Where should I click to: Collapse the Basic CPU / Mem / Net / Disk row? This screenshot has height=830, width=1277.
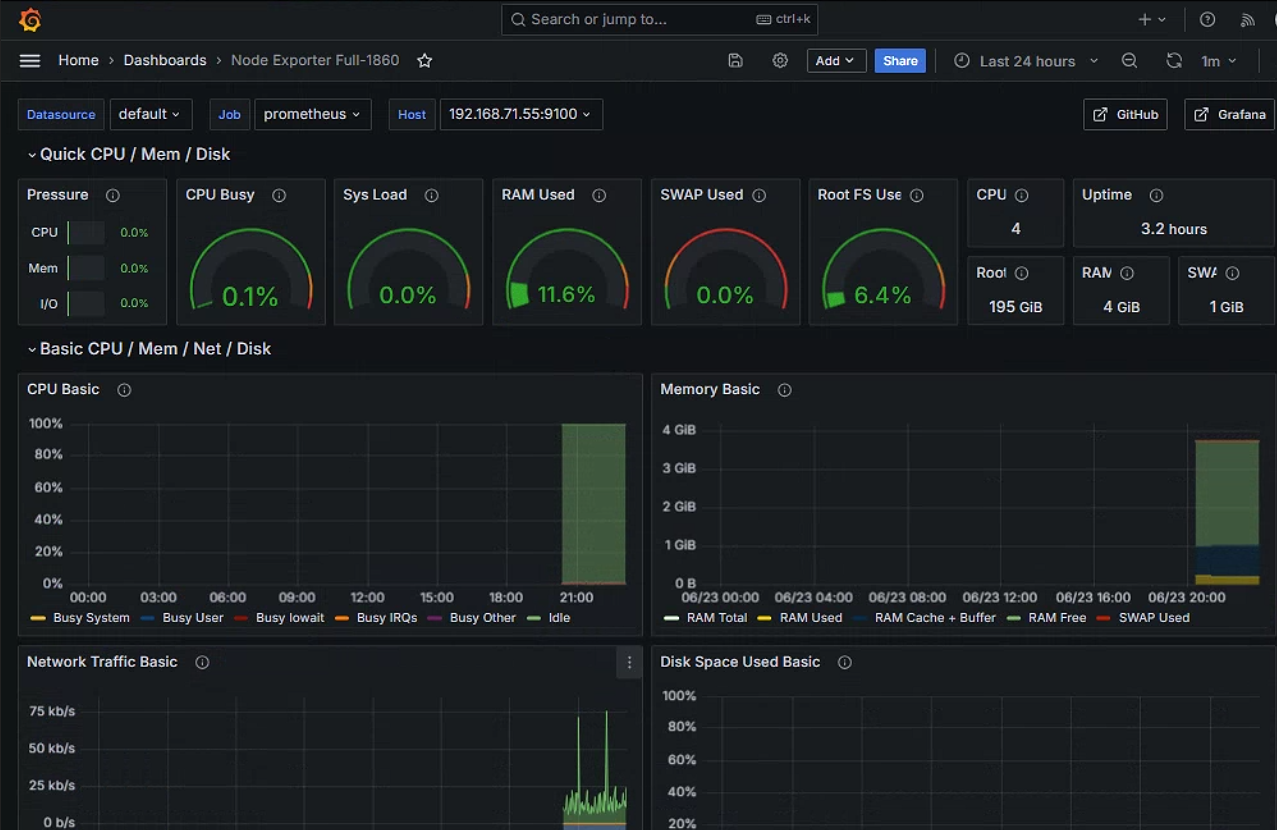[149, 349]
